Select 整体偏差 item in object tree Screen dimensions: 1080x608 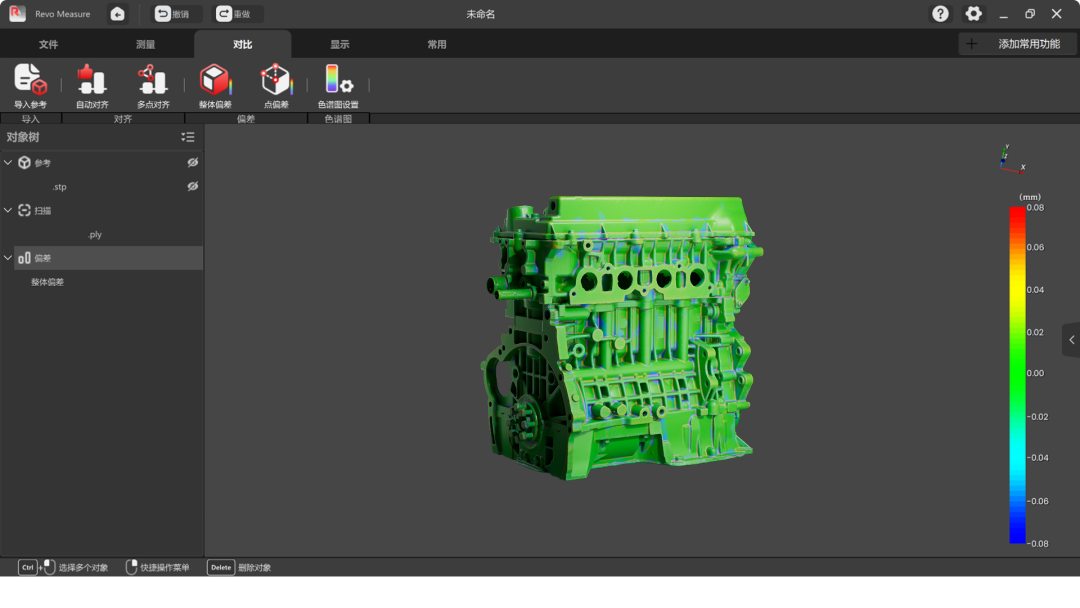pos(48,282)
